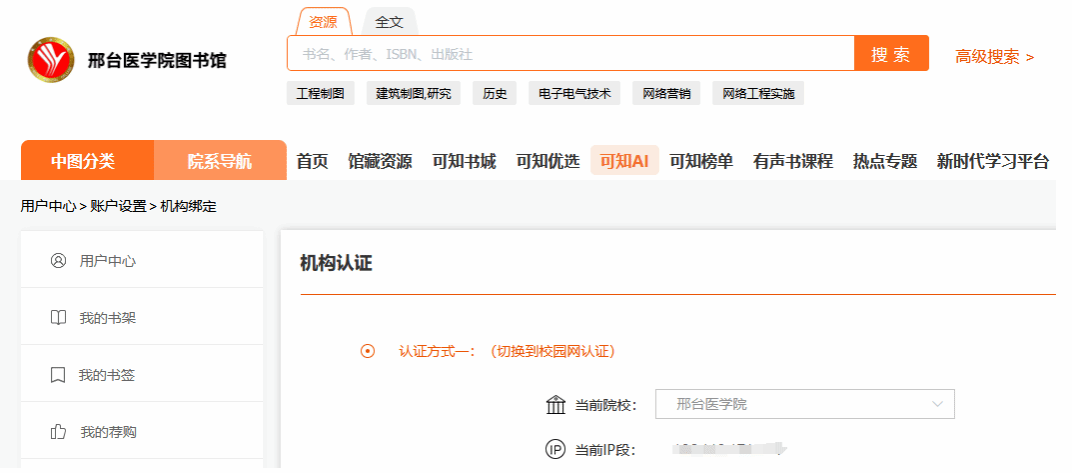Click the 机构认证 heading

(336, 263)
